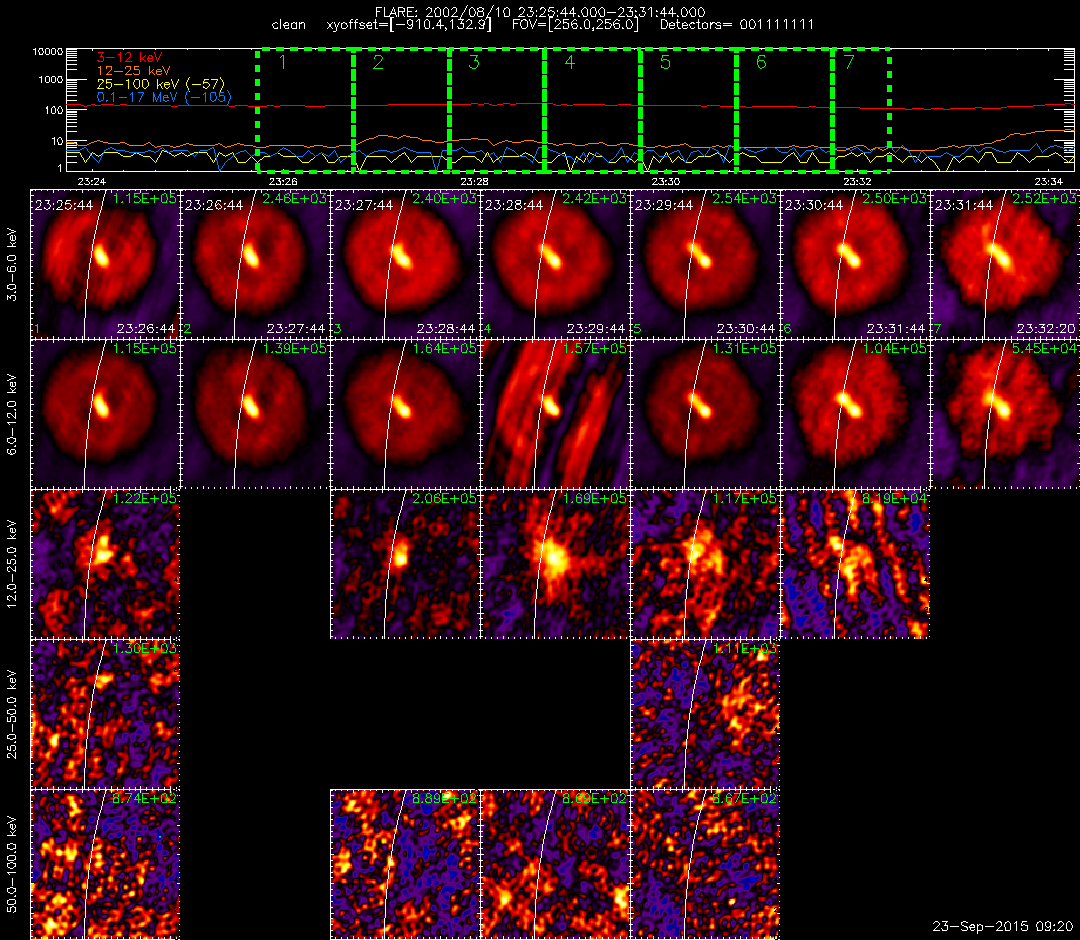Open the 6.0-12.0 keV image with peak 1.31E+05
1080x940 pixels.
(x=705, y=415)
